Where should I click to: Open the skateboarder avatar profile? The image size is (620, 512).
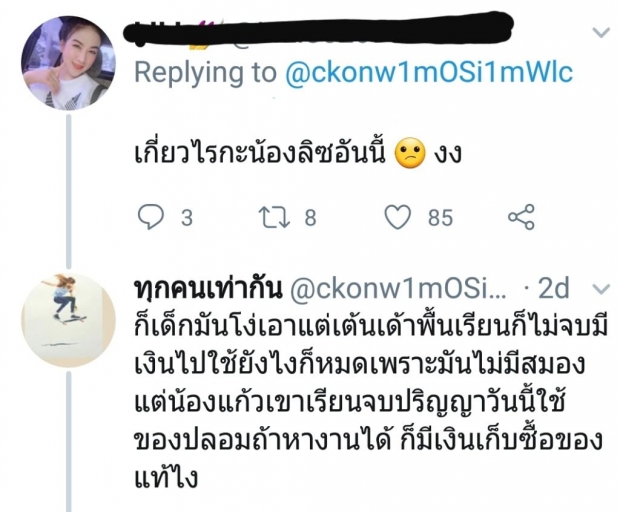[68, 320]
